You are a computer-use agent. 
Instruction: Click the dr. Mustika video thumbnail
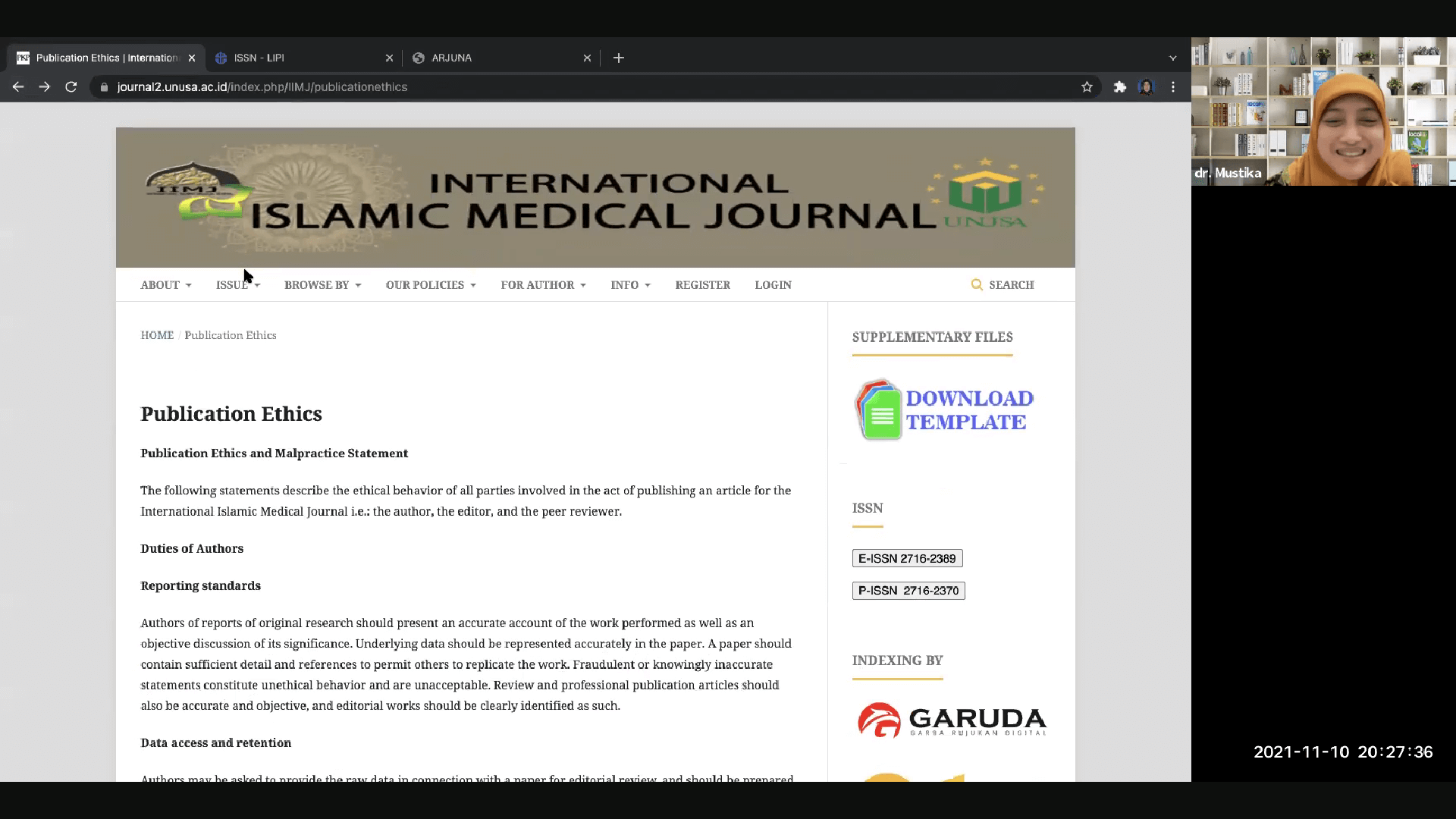[1323, 111]
